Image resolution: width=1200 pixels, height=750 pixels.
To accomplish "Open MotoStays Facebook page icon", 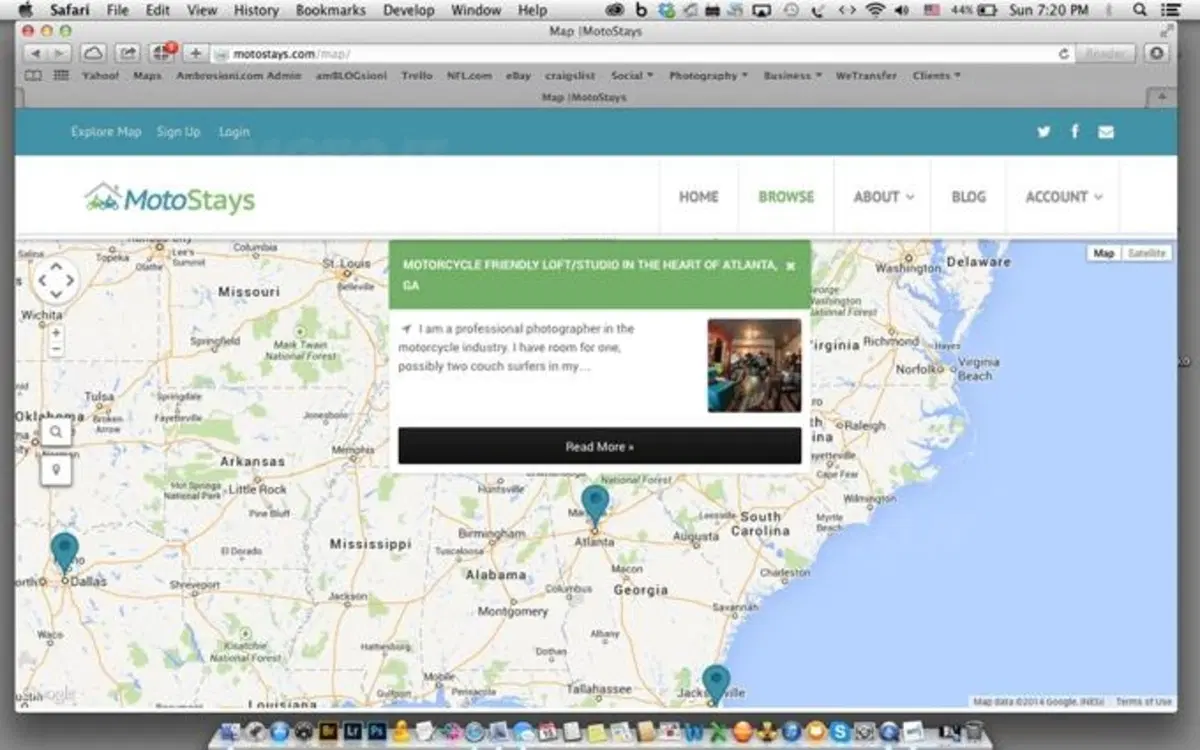I will point(1075,131).
